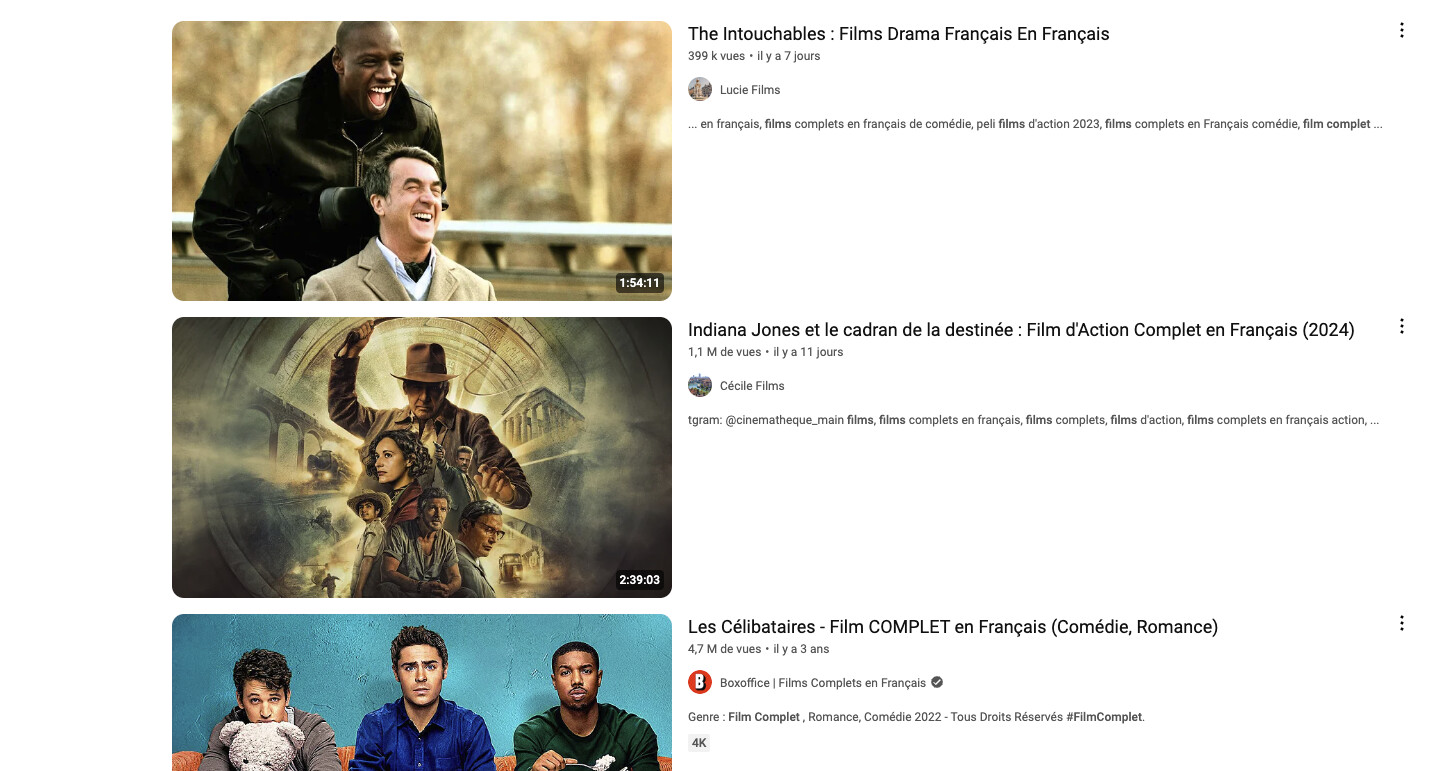Click Cécile Films channel avatar
This screenshot has height=771, width=1454.
(700, 385)
